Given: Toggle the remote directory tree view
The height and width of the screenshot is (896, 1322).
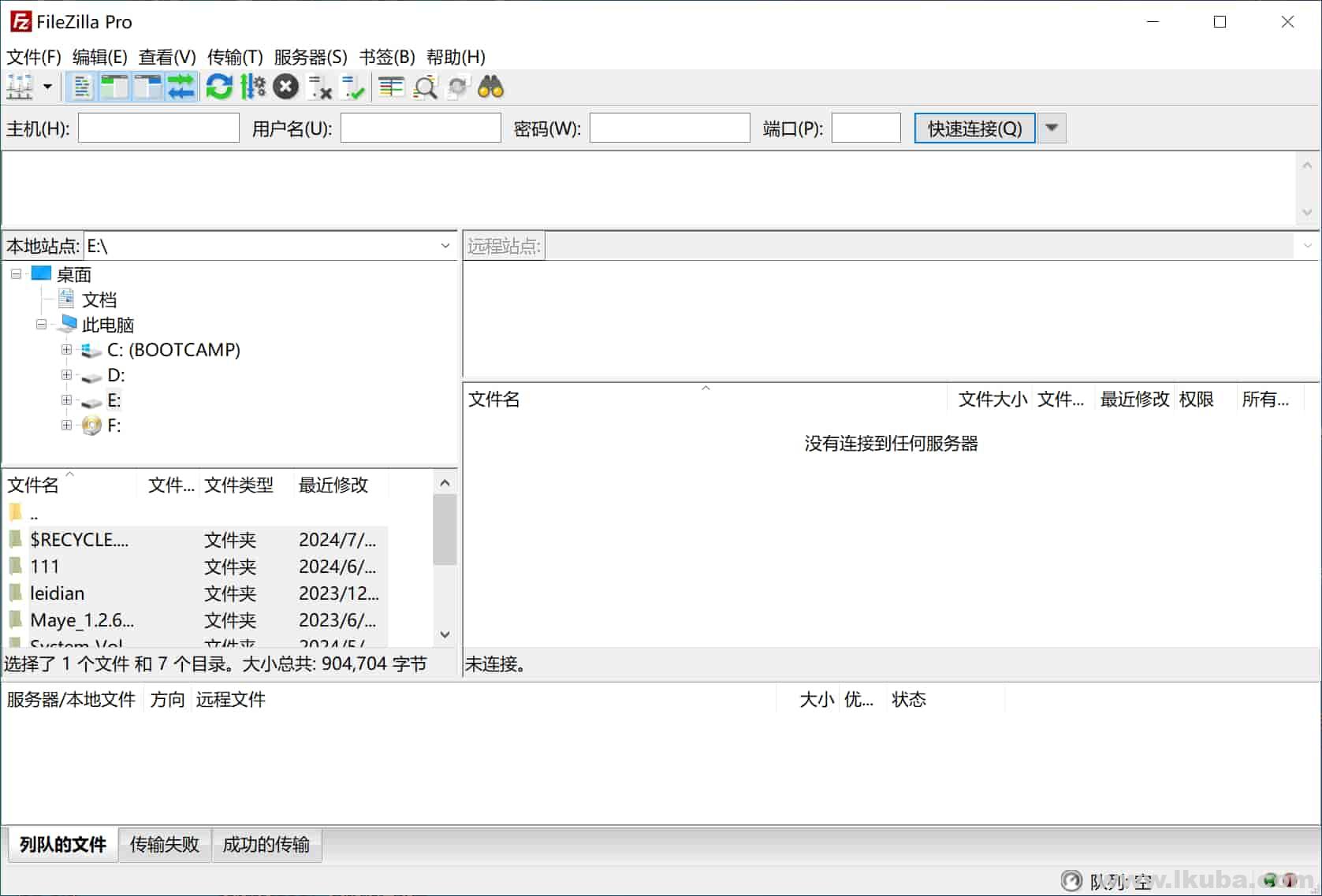Looking at the screenshot, I should pyautogui.click(x=147, y=87).
